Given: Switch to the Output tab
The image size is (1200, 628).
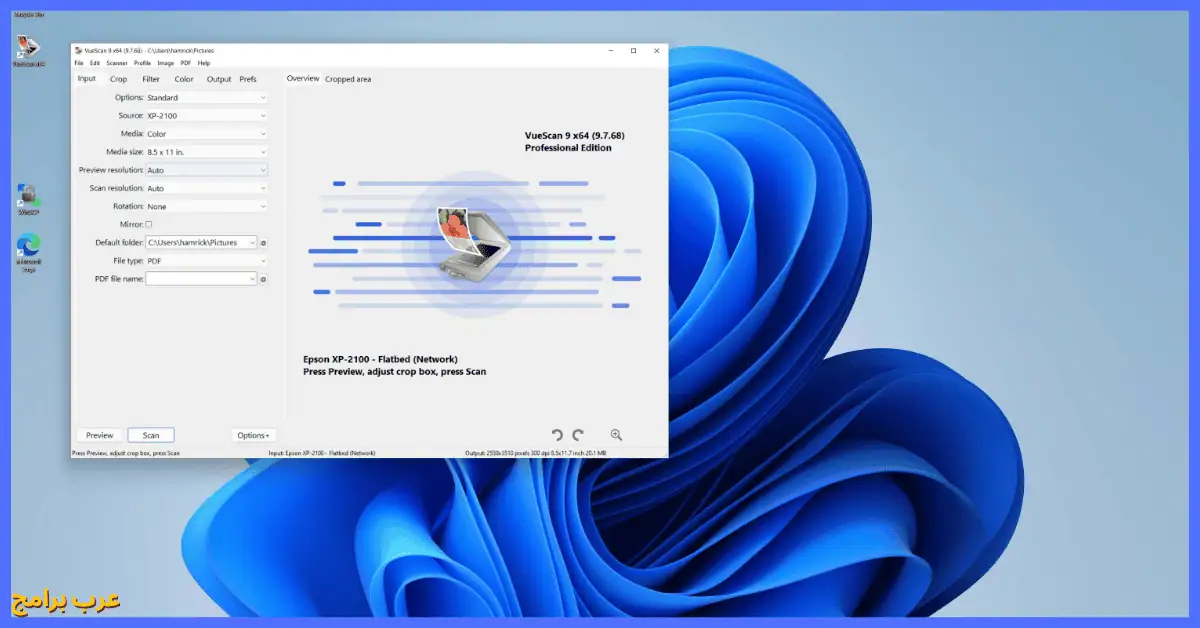Looking at the screenshot, I should 219,79.
